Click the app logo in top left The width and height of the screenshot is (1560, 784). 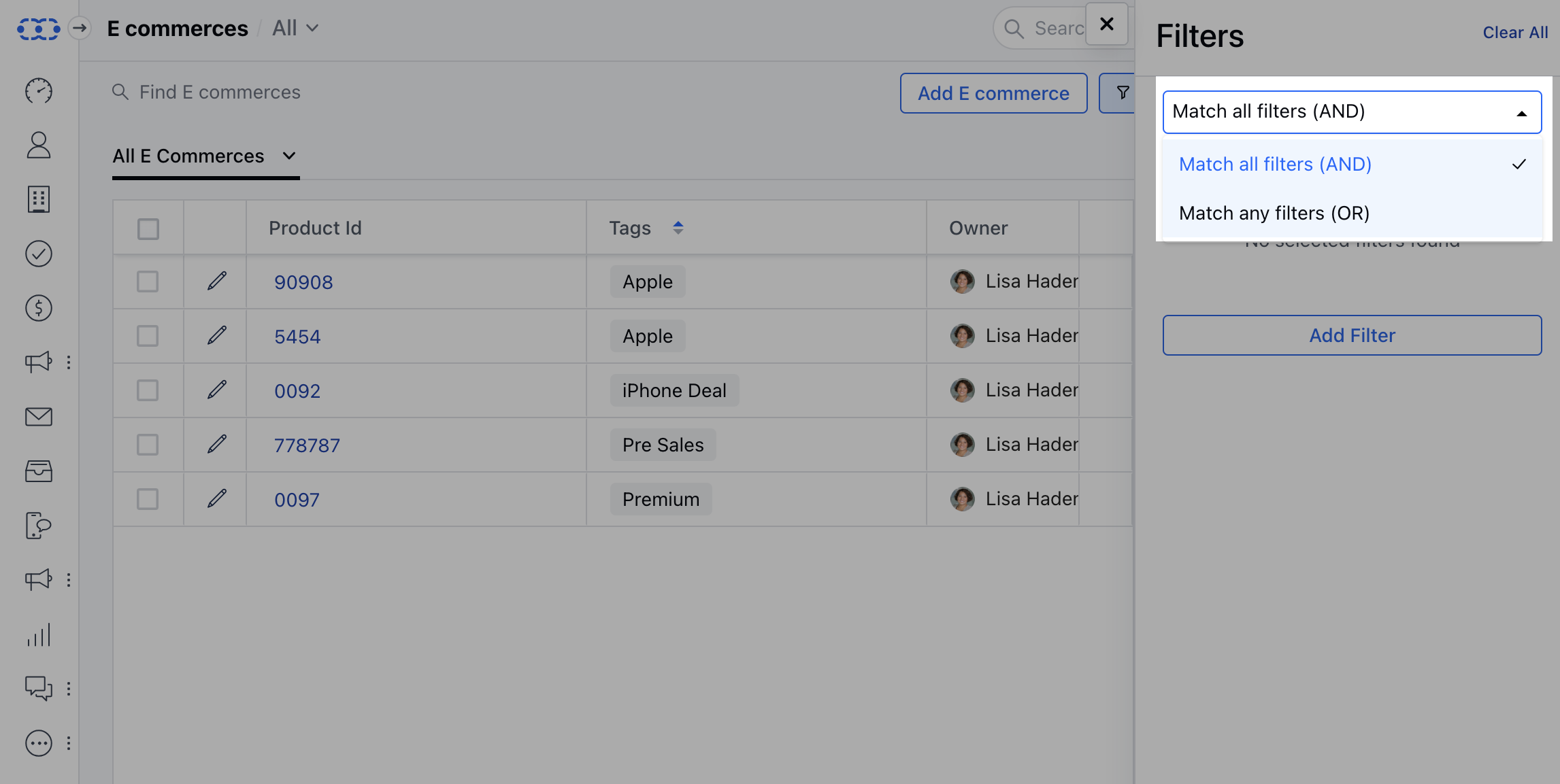(39, 29)
